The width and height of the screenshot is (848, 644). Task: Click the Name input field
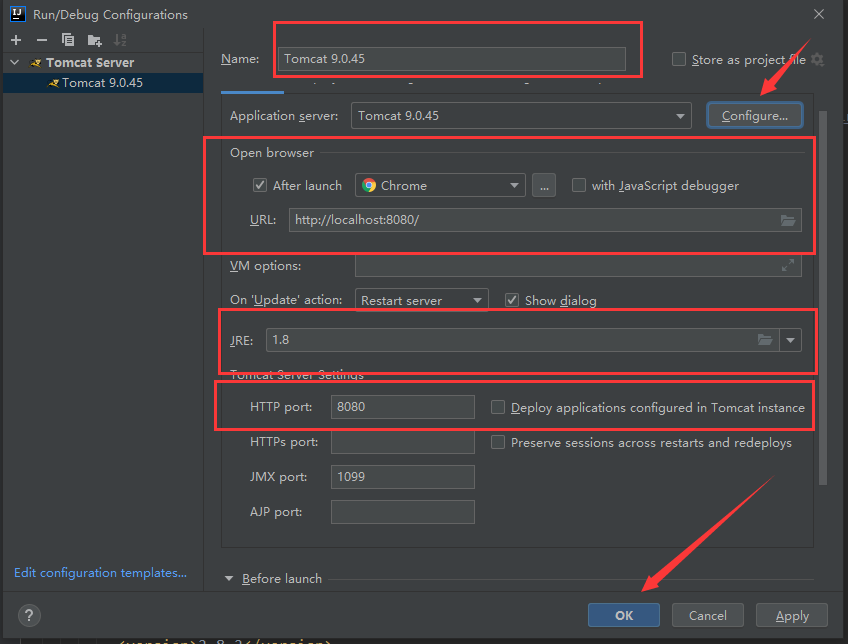tap(452, 59)
